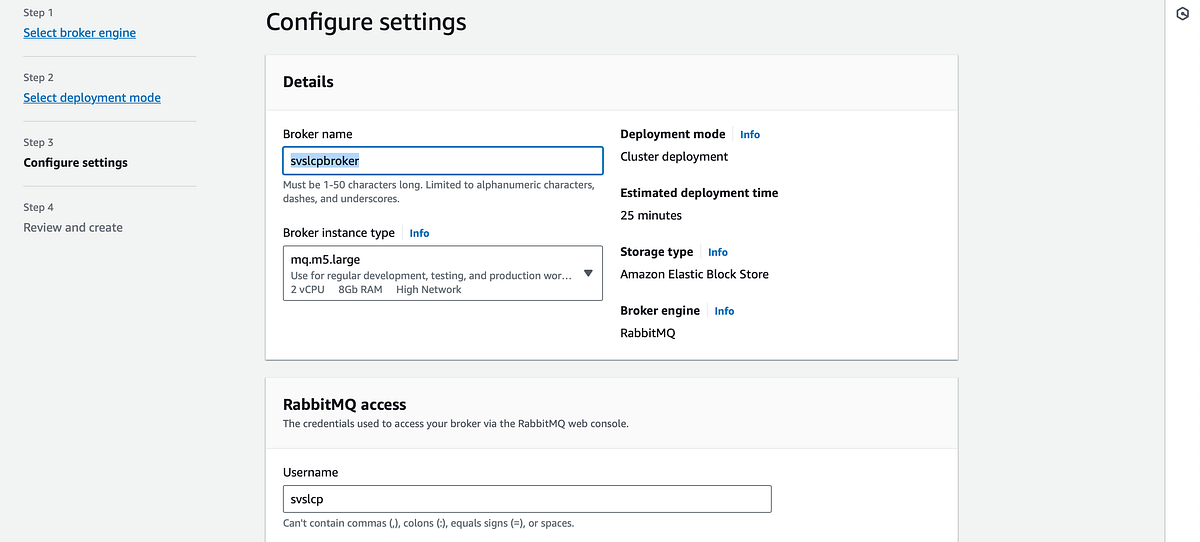Viewport: 1200px width, 542px height.
Task: Click the 'Configure settings' page heading
Action: 366,21
